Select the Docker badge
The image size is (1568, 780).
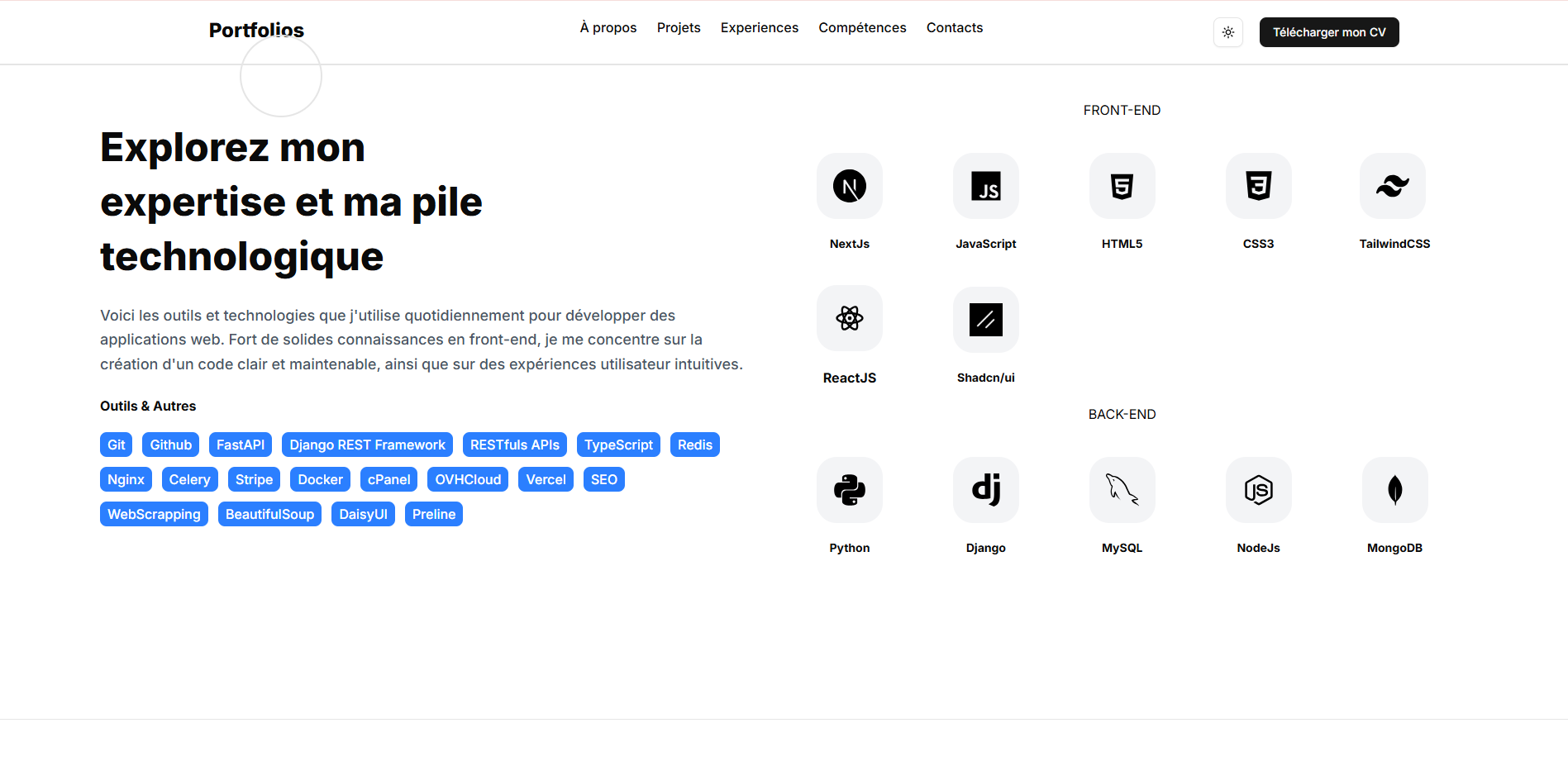pos(320,479)
